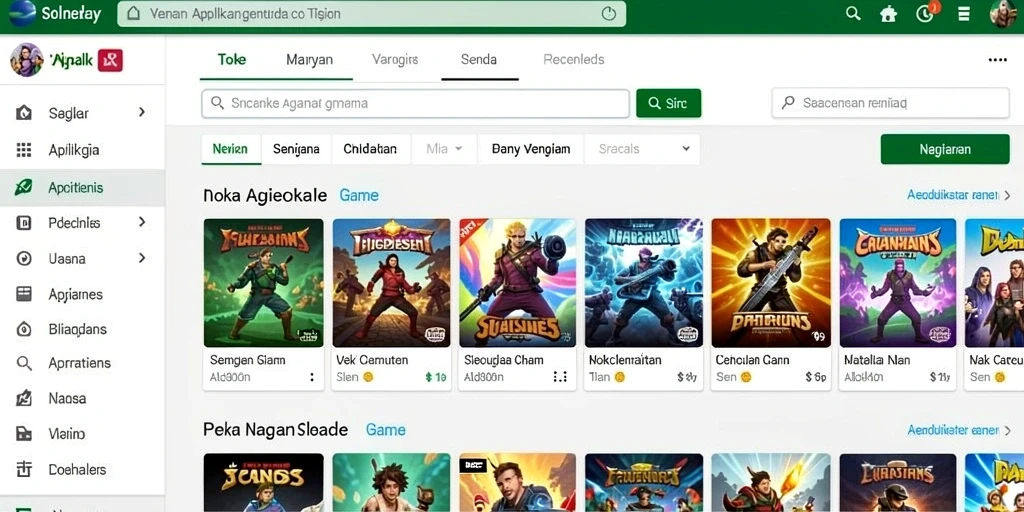Click the Vek Camuten price label
1024x512 pixels.
click(x=436, y=377)
